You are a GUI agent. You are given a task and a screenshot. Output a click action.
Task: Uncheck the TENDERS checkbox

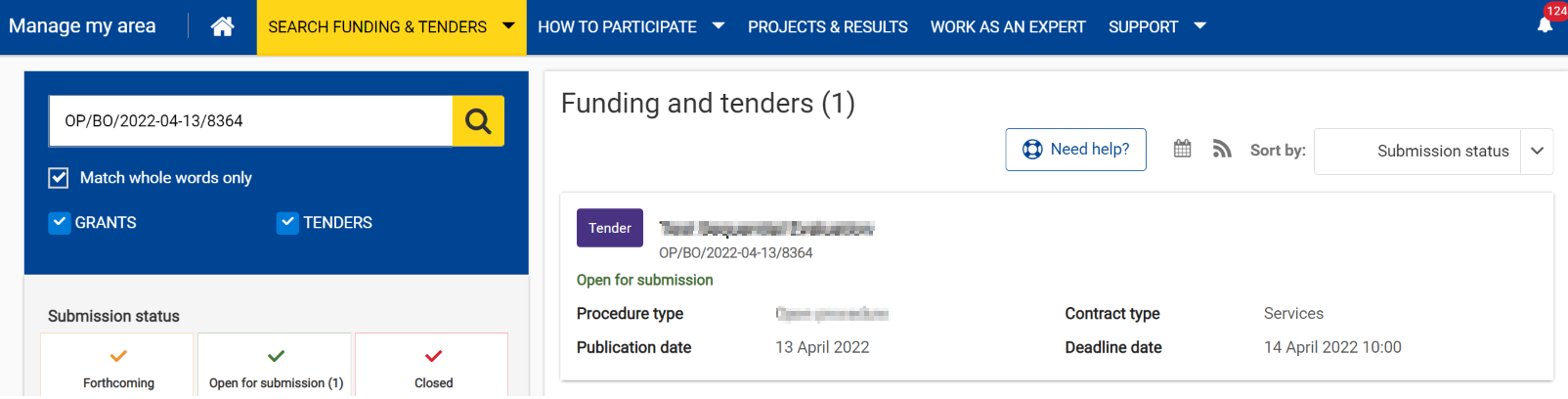(x=287, y=222)
